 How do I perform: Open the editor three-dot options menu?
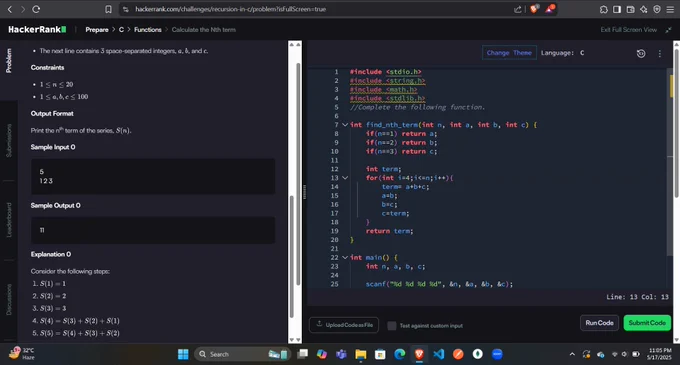[x=660, y=53]
